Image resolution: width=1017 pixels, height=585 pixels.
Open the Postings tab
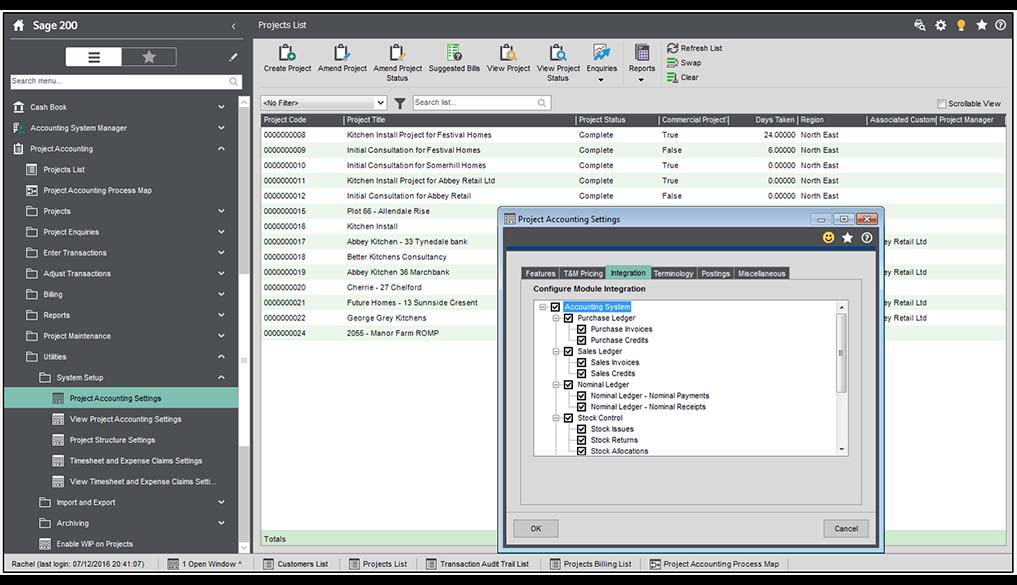click(x=715, y=274)
